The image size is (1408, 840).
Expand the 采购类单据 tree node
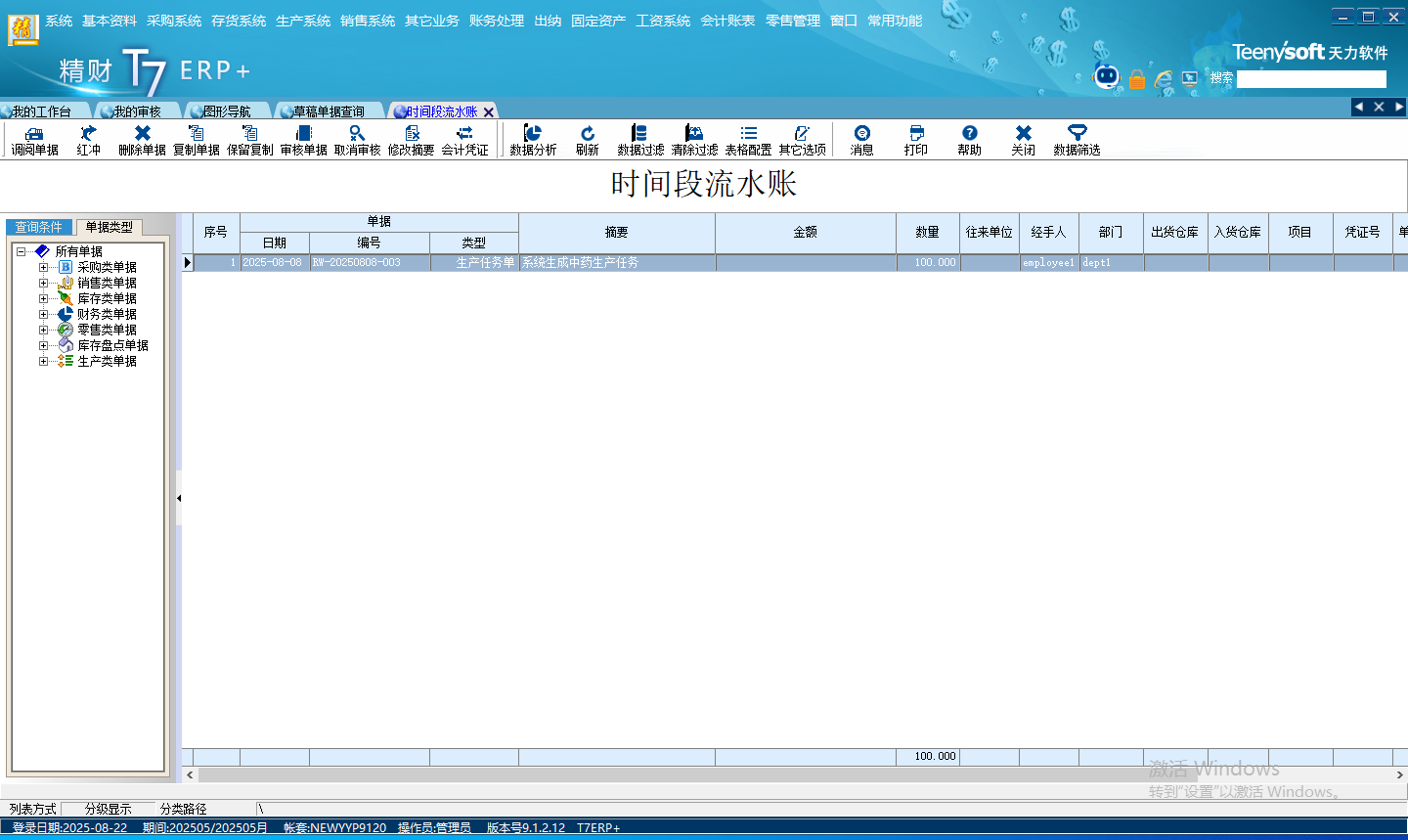click(43, 267)
